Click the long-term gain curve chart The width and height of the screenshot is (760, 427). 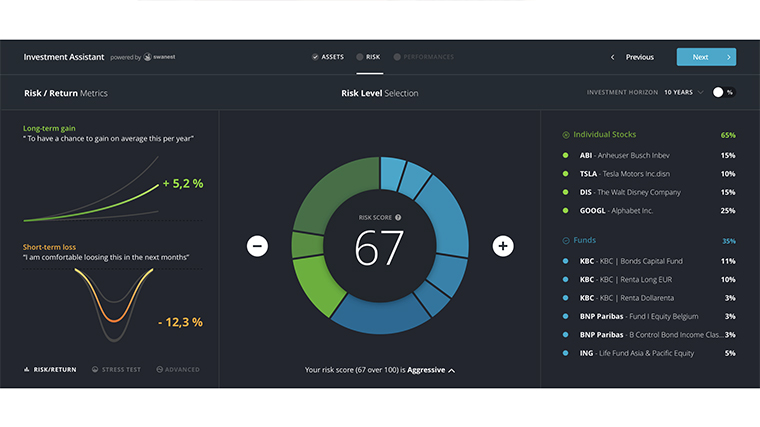[91, 189]
